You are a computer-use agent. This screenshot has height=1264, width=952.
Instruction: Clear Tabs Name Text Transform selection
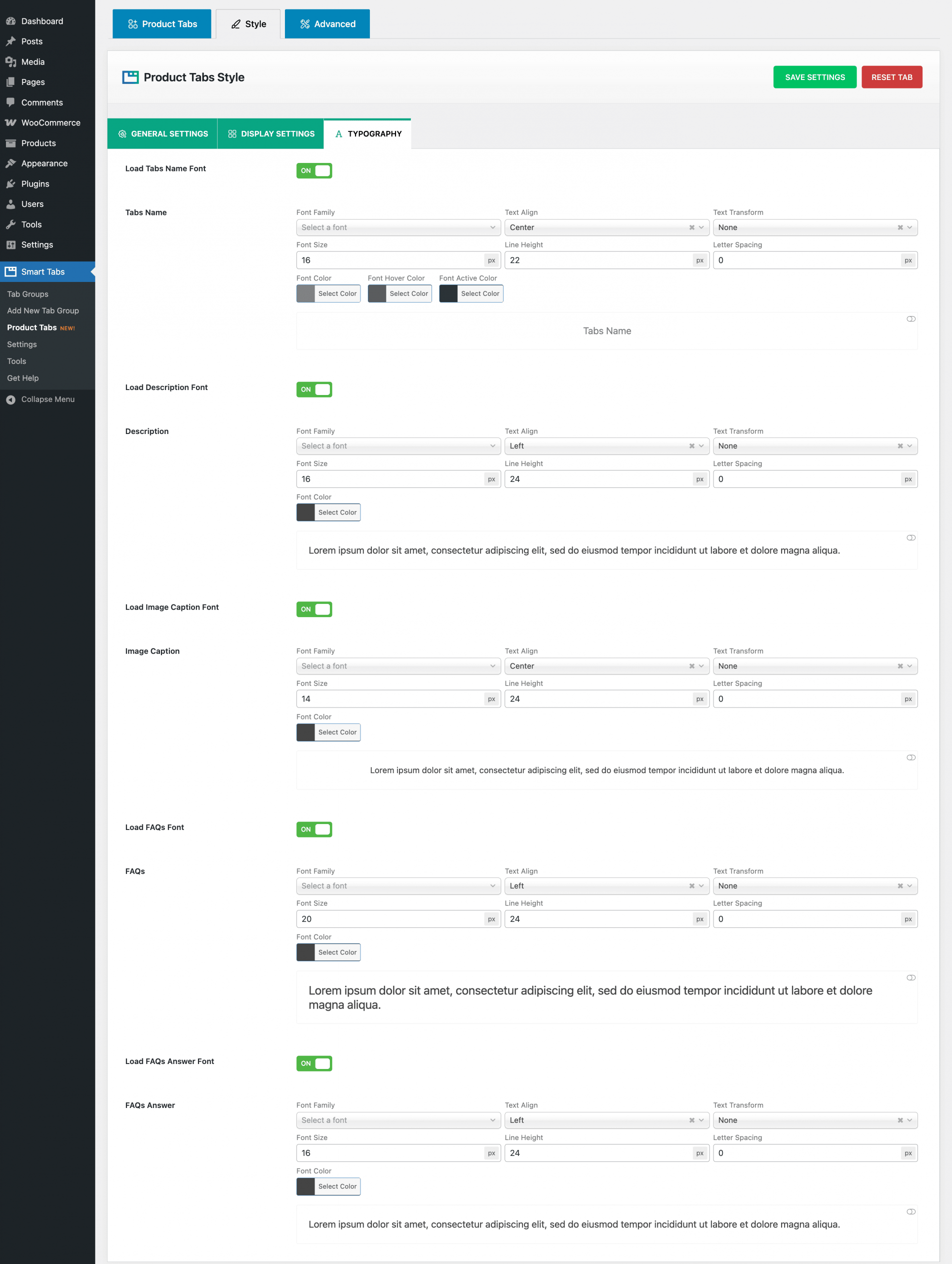(x=900, y=228)
